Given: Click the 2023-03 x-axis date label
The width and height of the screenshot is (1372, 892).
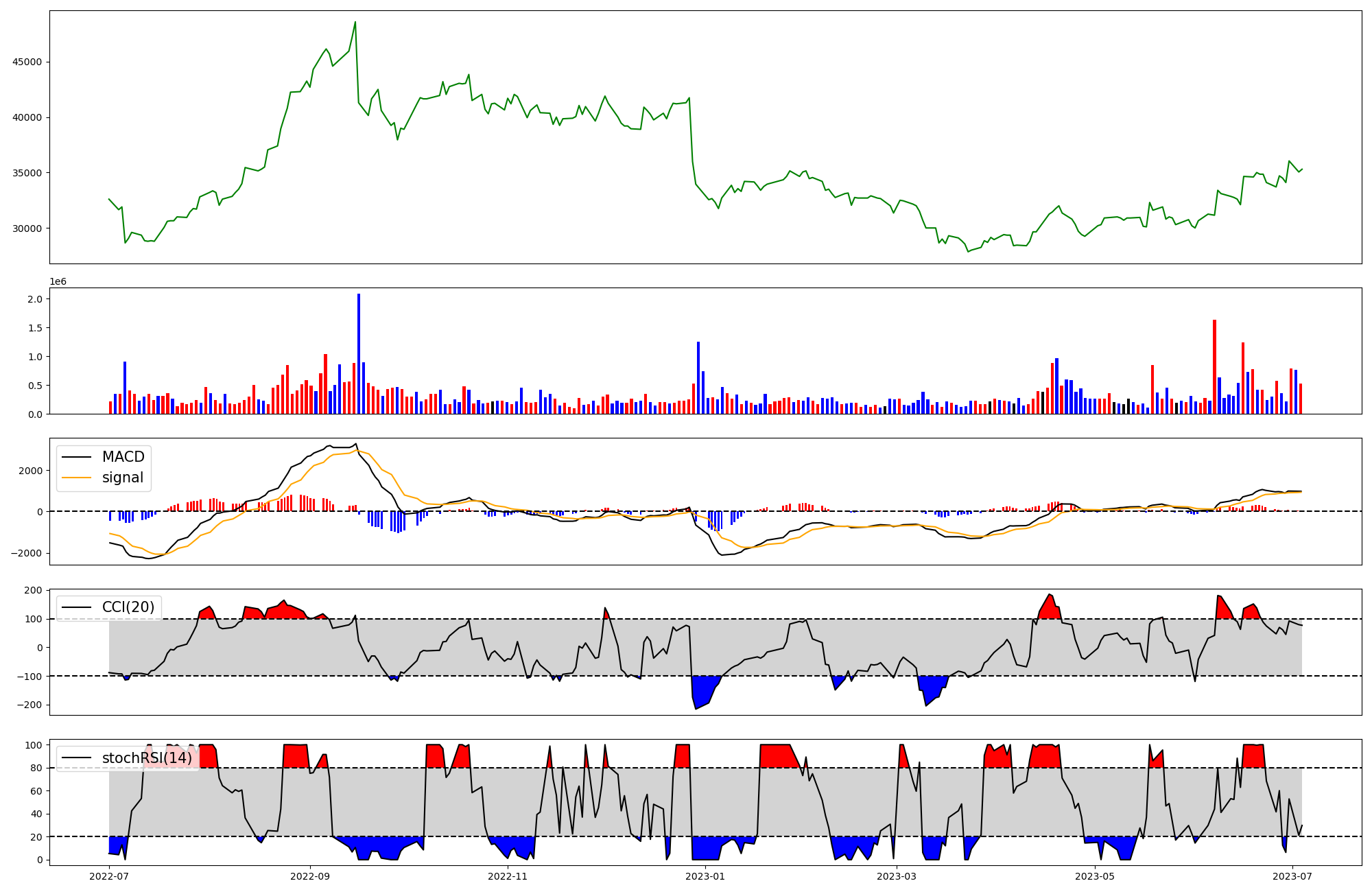Looking at the screenshot, I should [897, 876].
